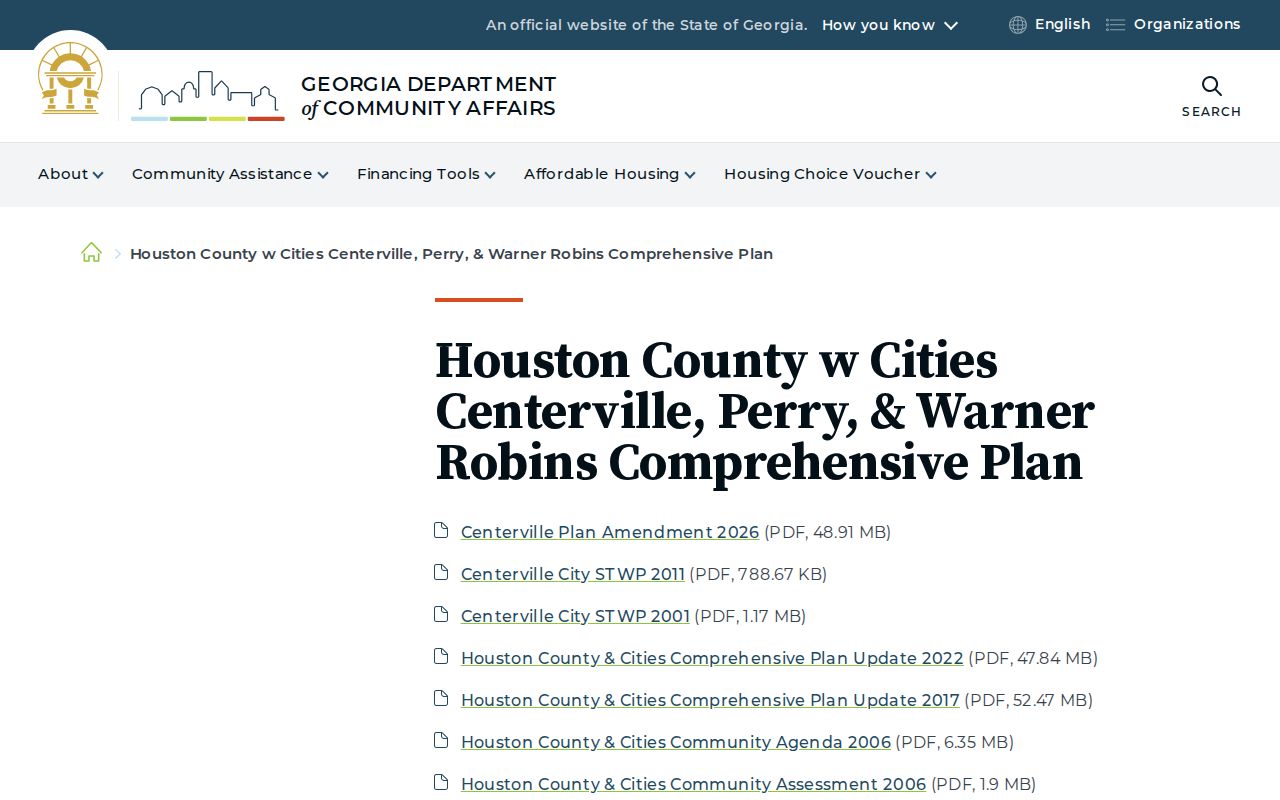Click the official website of Georgia notice
Screen dimensions: 1280x800
pyautogui.click(x=646, y=25)
